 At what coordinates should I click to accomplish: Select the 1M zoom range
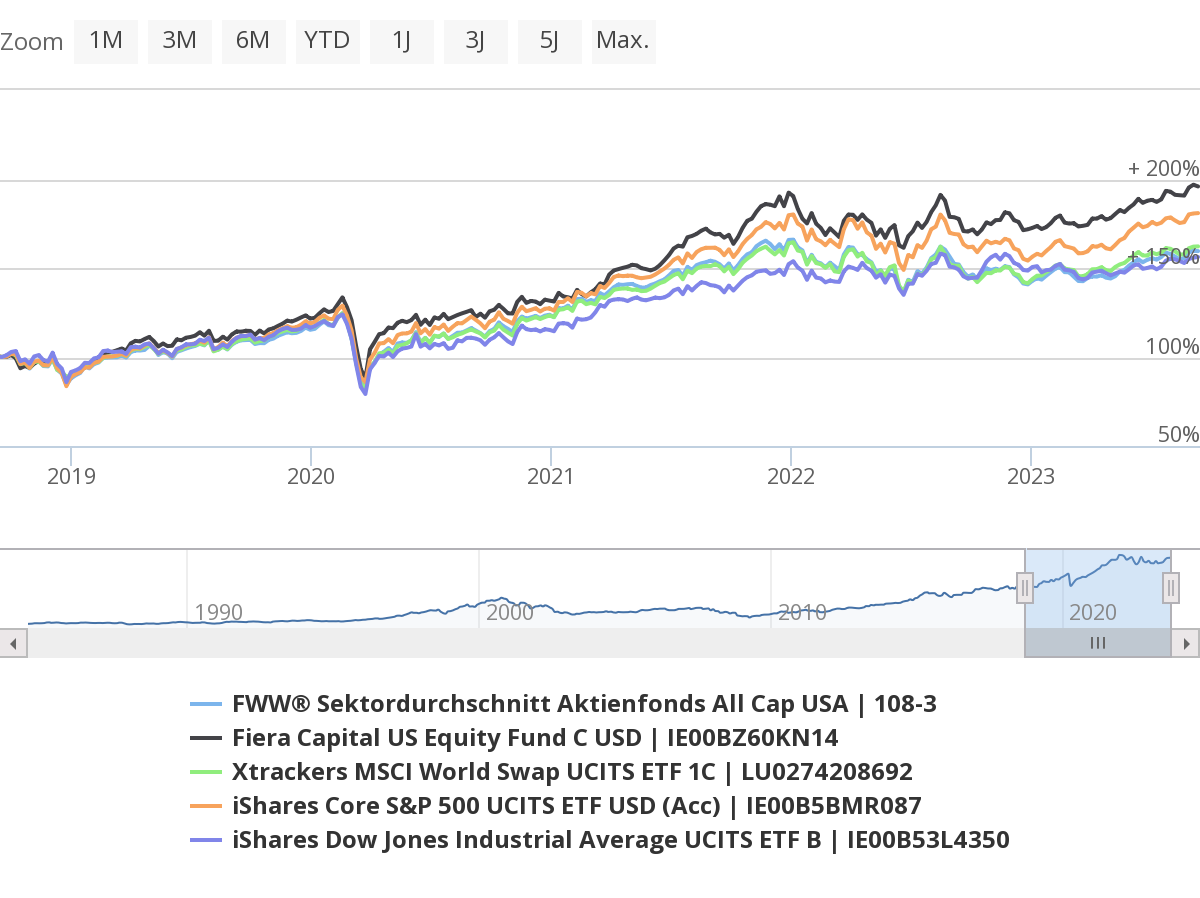coord(106,41)
